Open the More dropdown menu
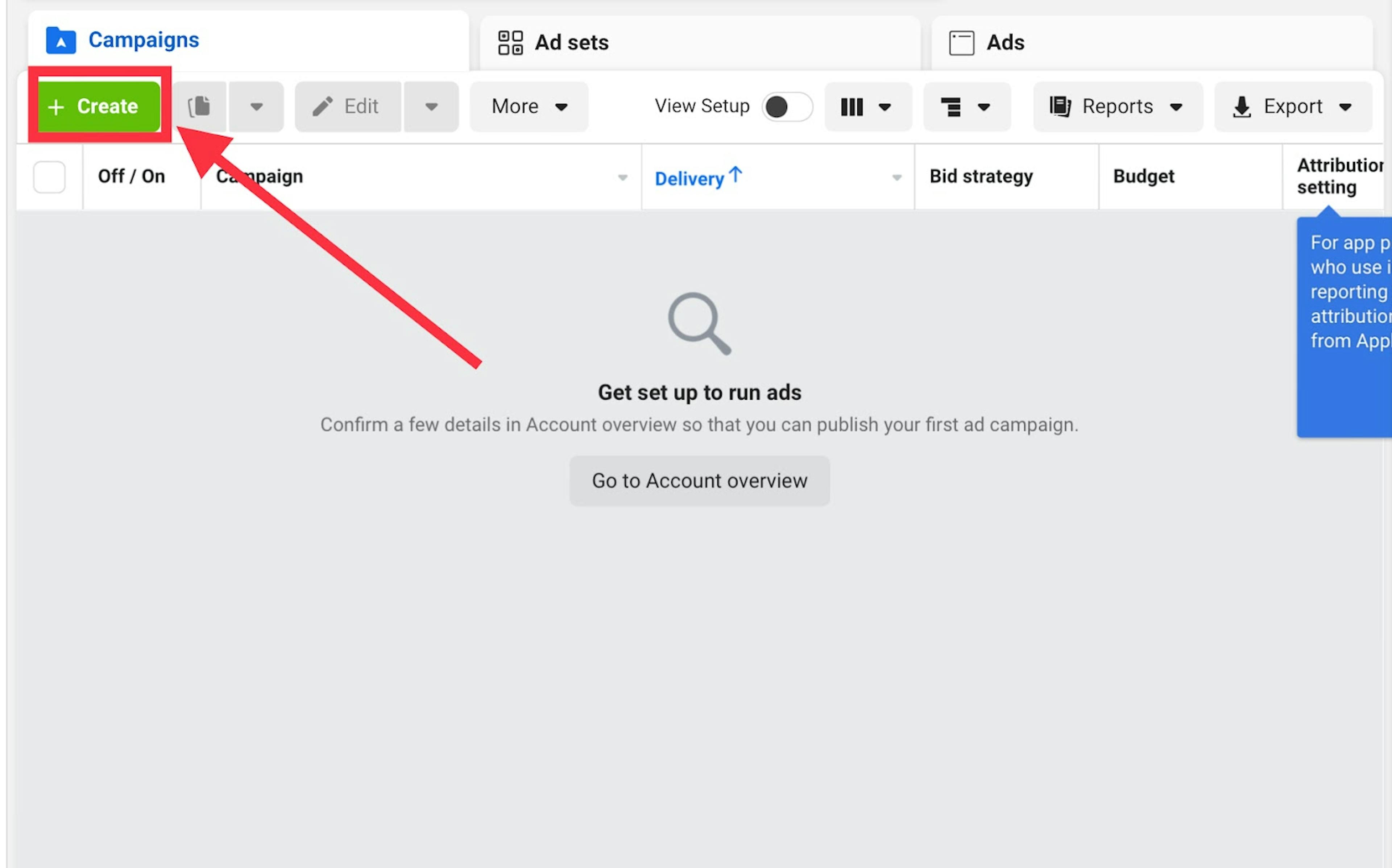Screen dimensions: 1392x868 (529, 106)
